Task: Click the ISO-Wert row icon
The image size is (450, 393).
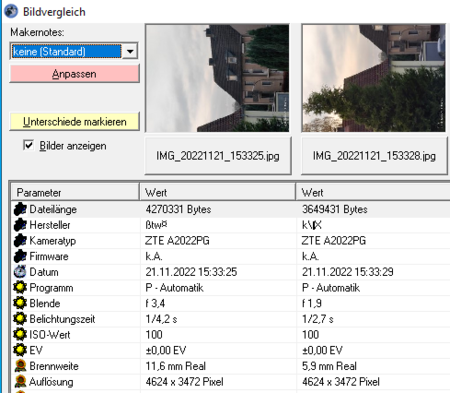Action: tap(20, 334)
